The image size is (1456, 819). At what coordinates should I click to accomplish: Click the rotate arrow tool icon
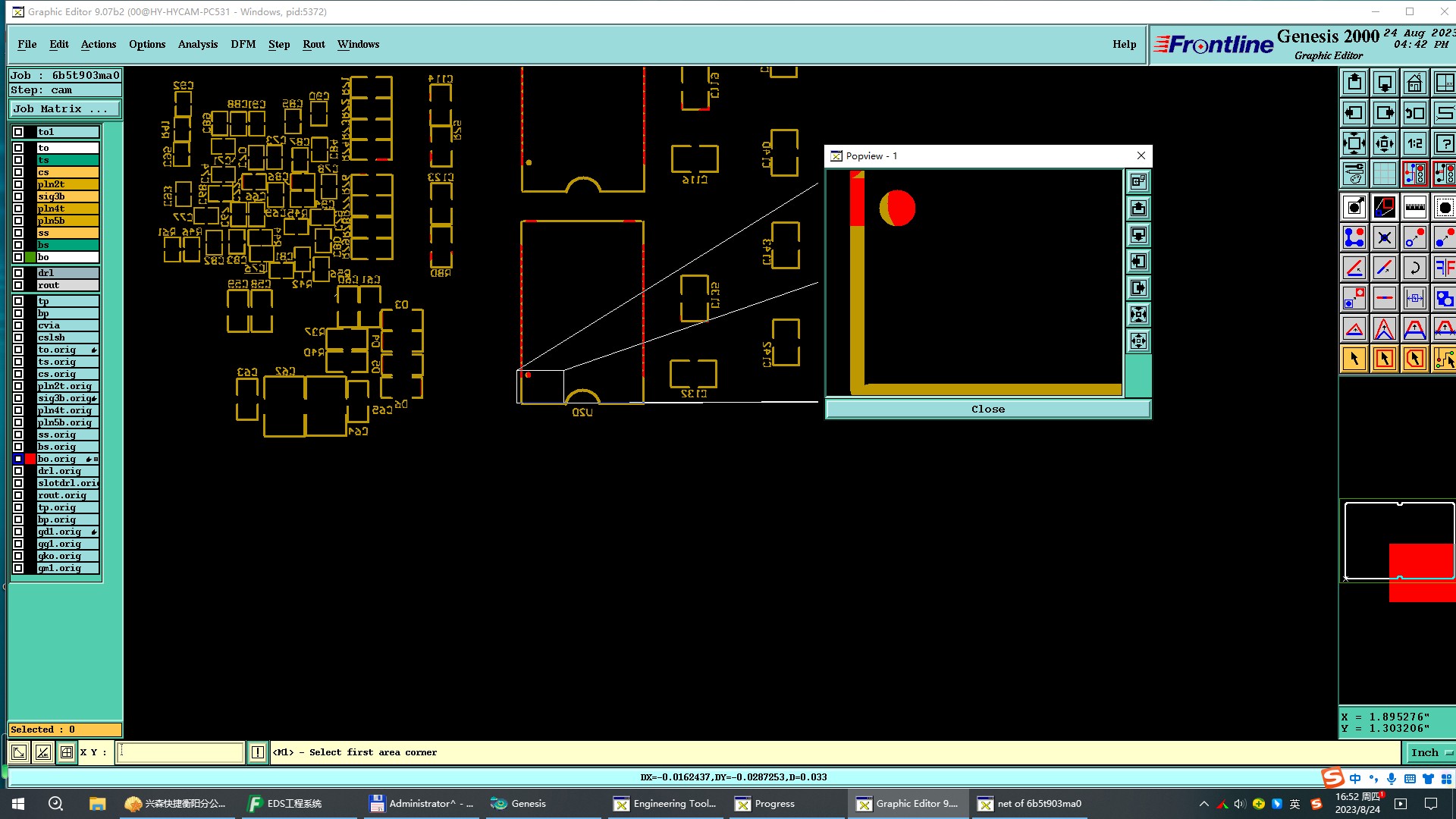coord(1414,268)
